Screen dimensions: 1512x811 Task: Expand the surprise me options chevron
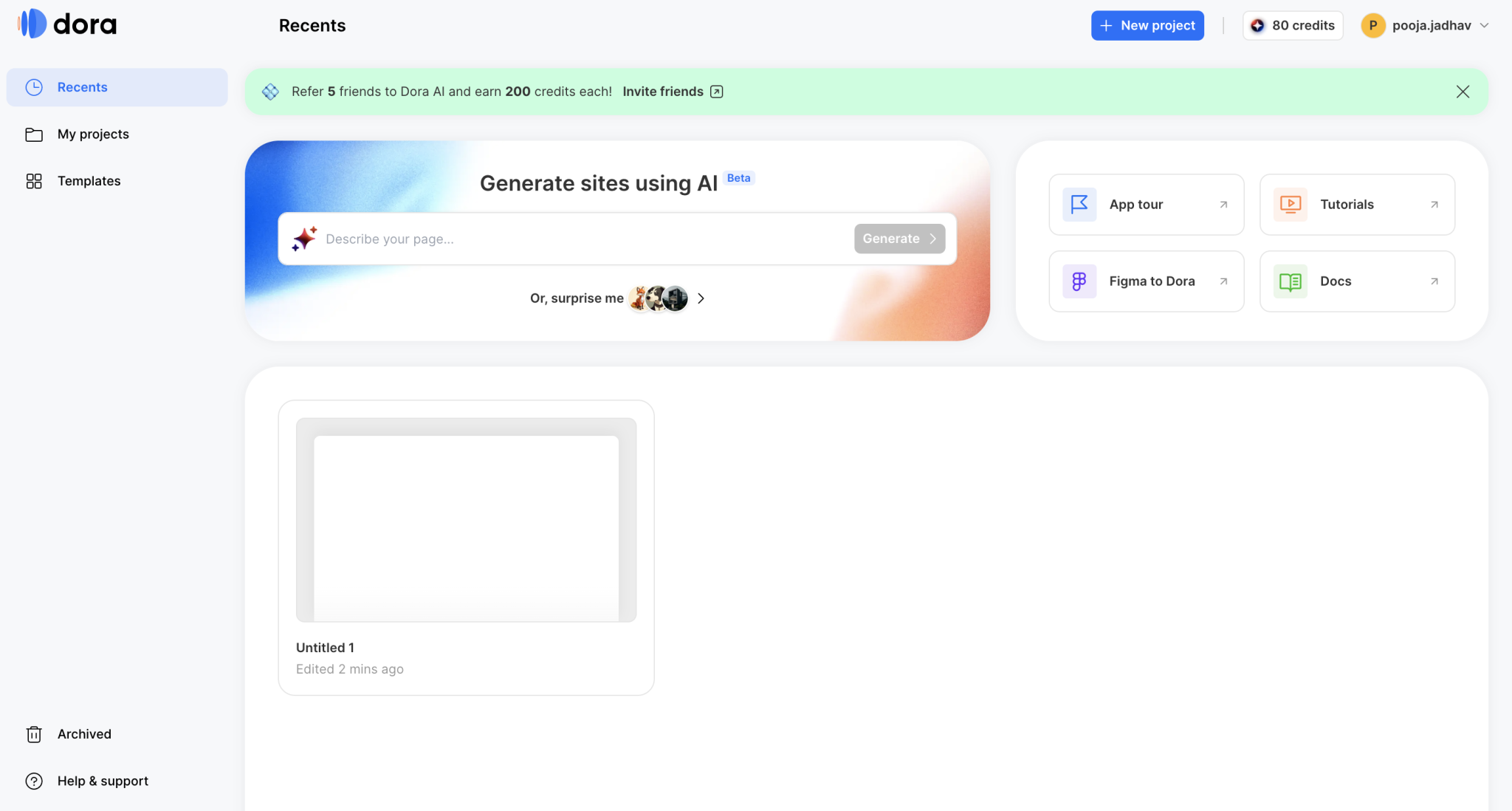[x=701, y=298]
